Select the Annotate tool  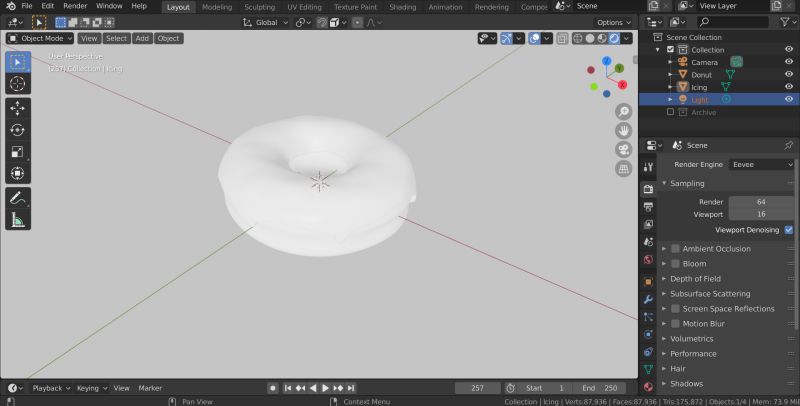[18, 198]
